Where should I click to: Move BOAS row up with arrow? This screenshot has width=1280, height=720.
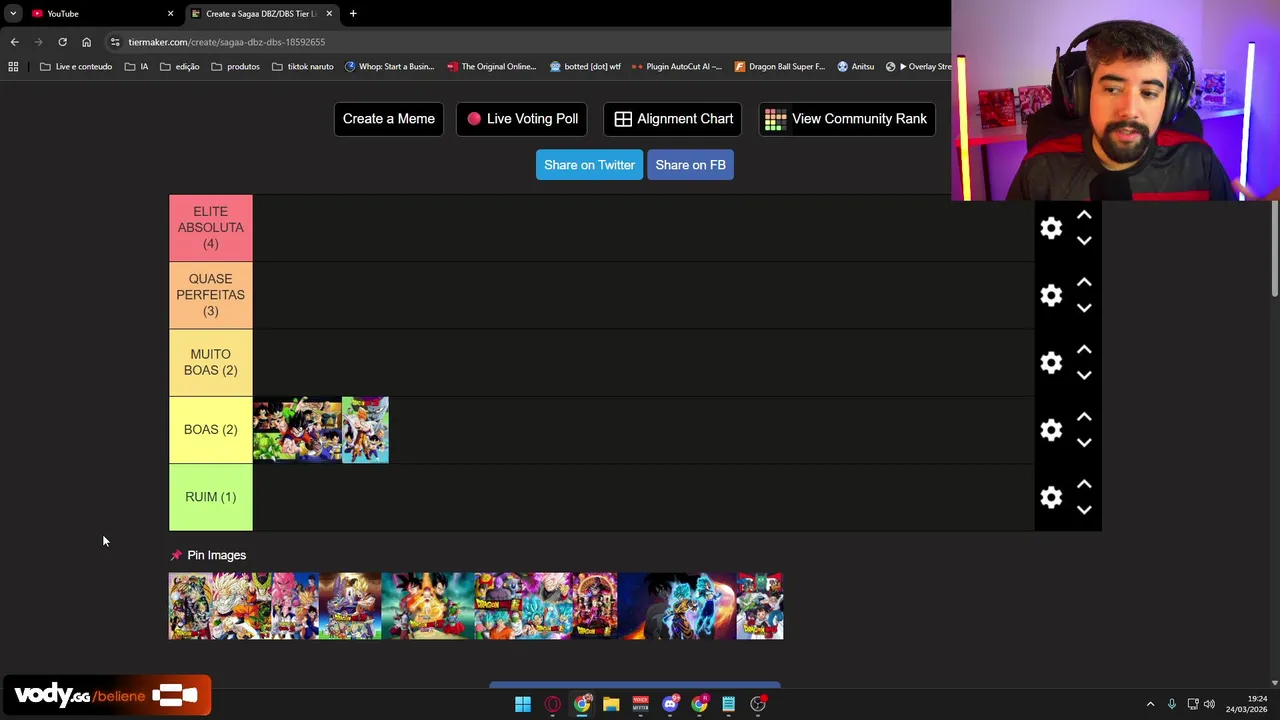[1084, 417]
